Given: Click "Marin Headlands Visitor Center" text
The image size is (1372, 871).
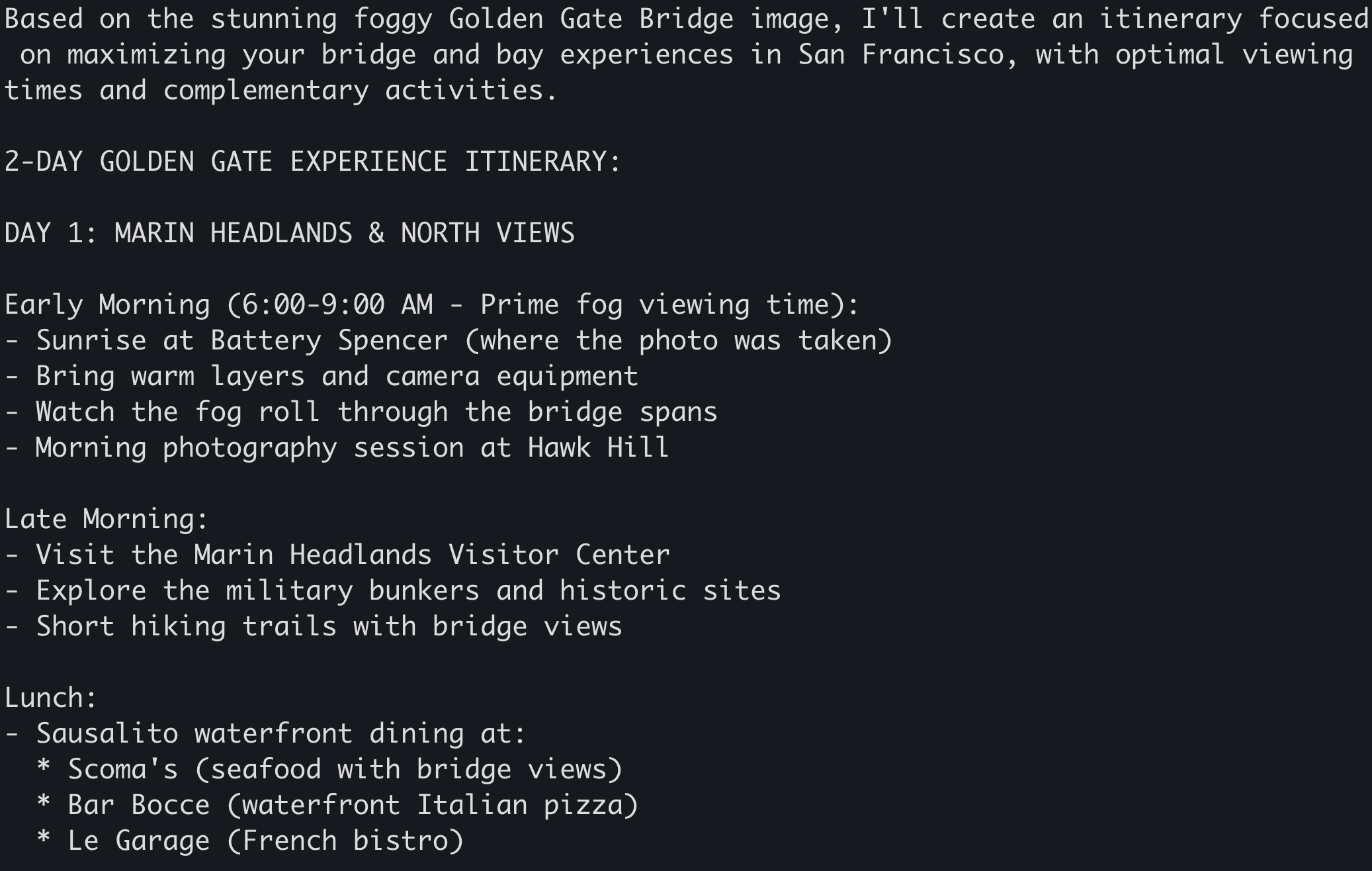Looking at the screenshot, I should pyautogui.click(x=431, y=555).
